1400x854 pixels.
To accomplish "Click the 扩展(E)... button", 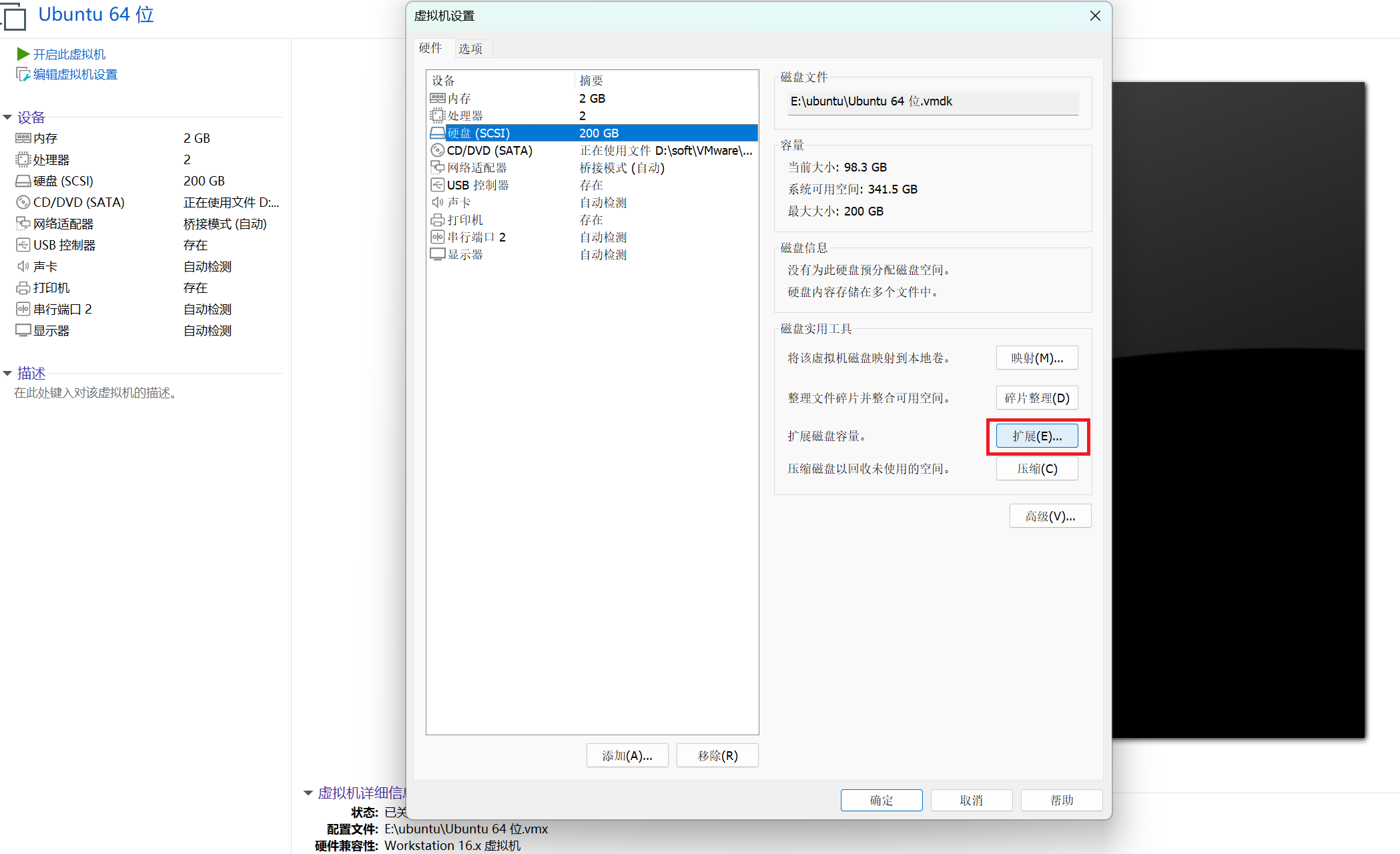I will click(x=1036, y=436).
